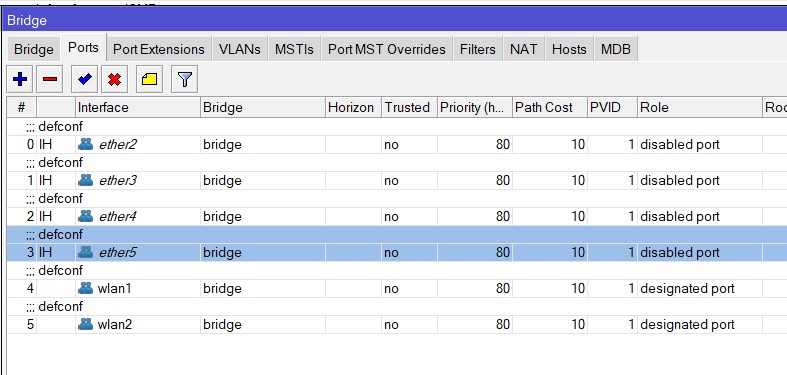Sort by the PVID column header
The height and width of the screenshot is (375, 787).
pyautogui.click(x=612, y=107)
